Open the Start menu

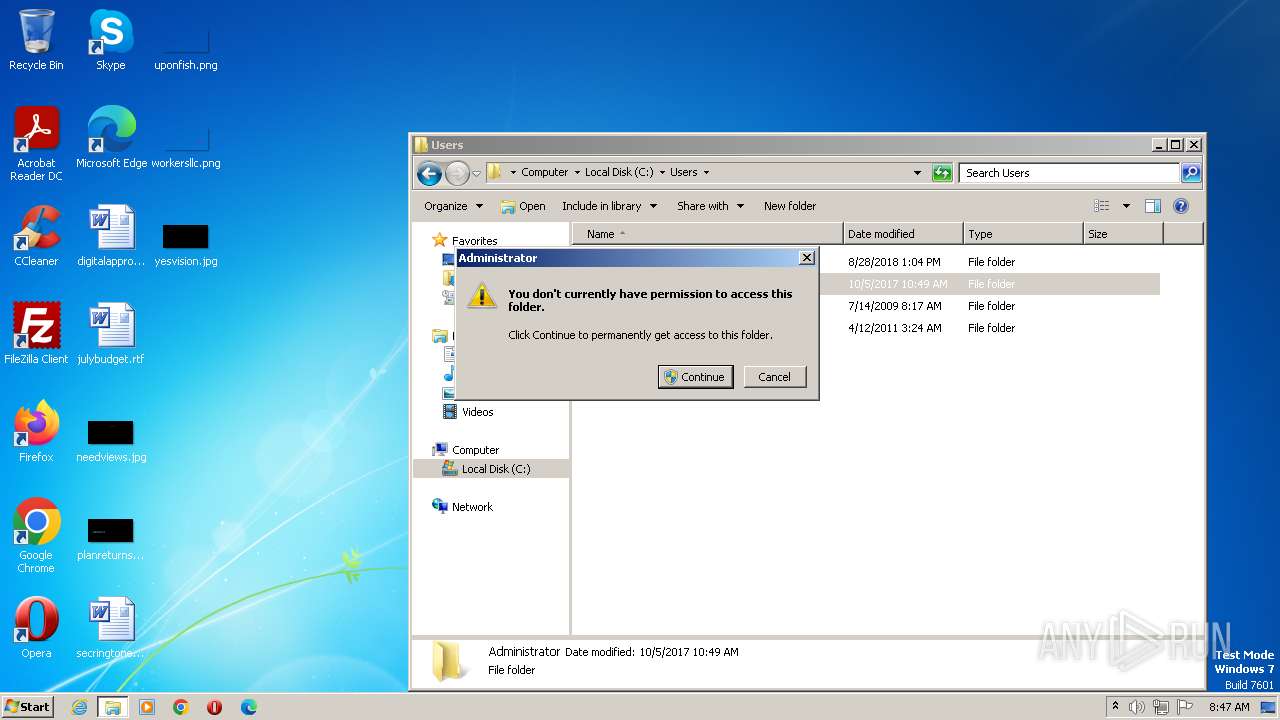[28, 707]
